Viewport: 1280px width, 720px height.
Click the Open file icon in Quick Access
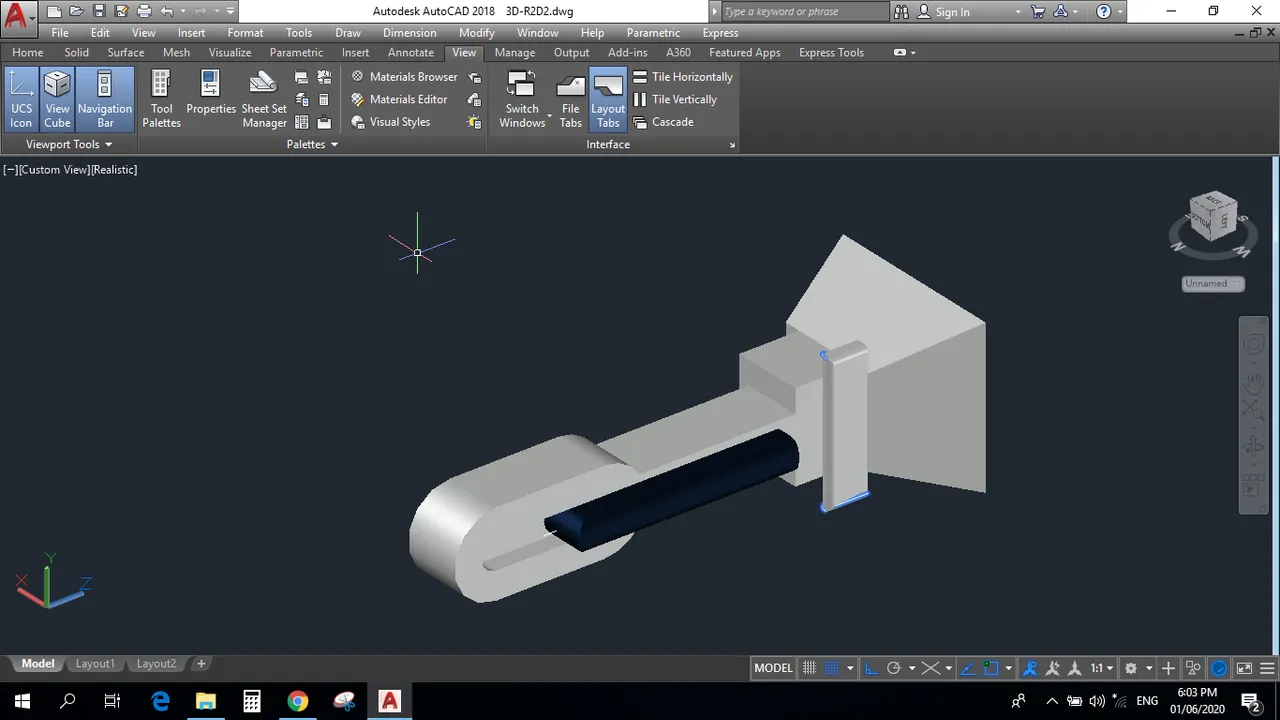click(x=77, y=12)
